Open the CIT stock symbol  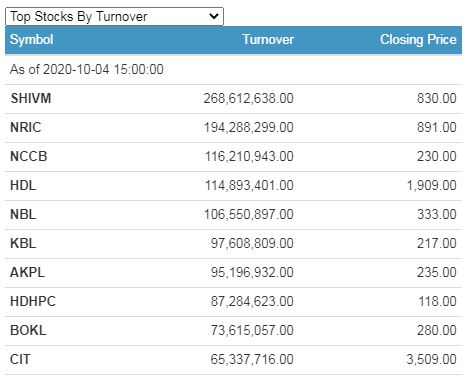[20, 359]
